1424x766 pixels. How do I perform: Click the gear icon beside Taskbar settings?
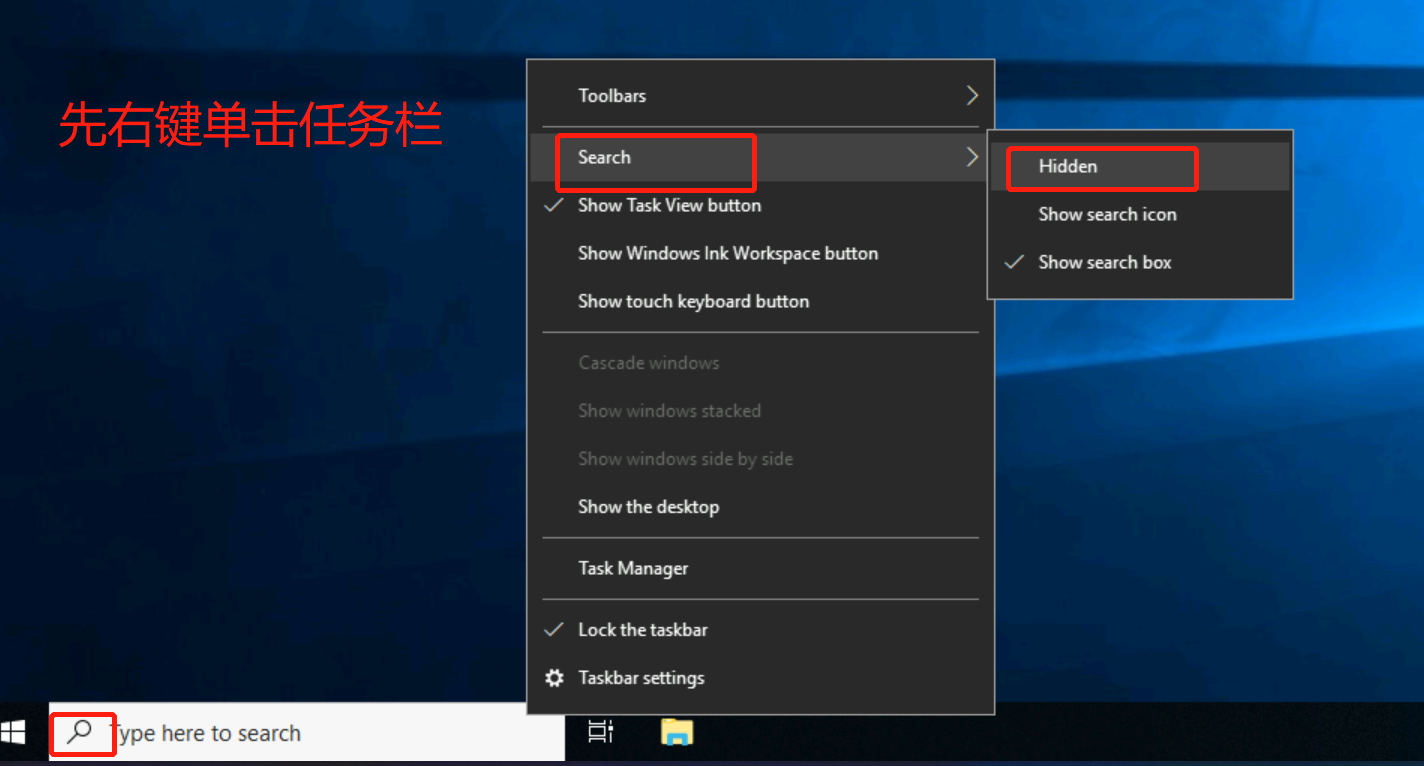(x=554, y=678)
